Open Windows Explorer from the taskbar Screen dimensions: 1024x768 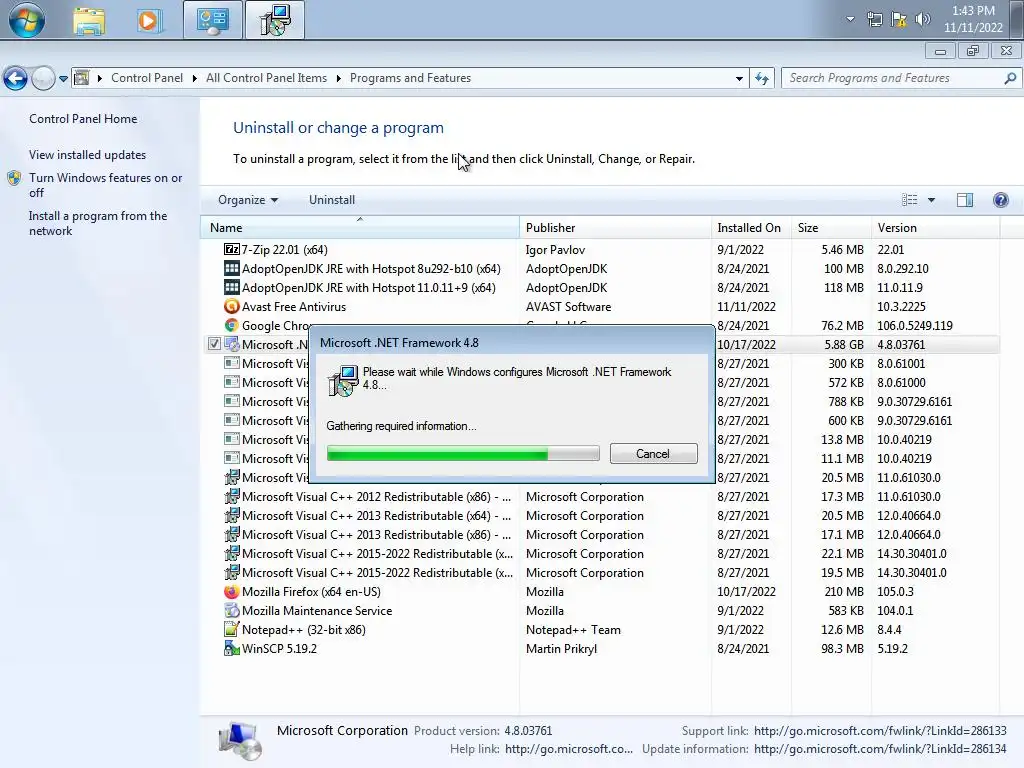(x=89, y=20)
